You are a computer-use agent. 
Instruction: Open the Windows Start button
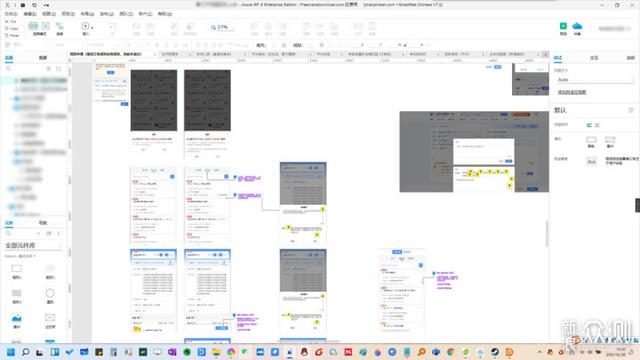click(11, 352)
